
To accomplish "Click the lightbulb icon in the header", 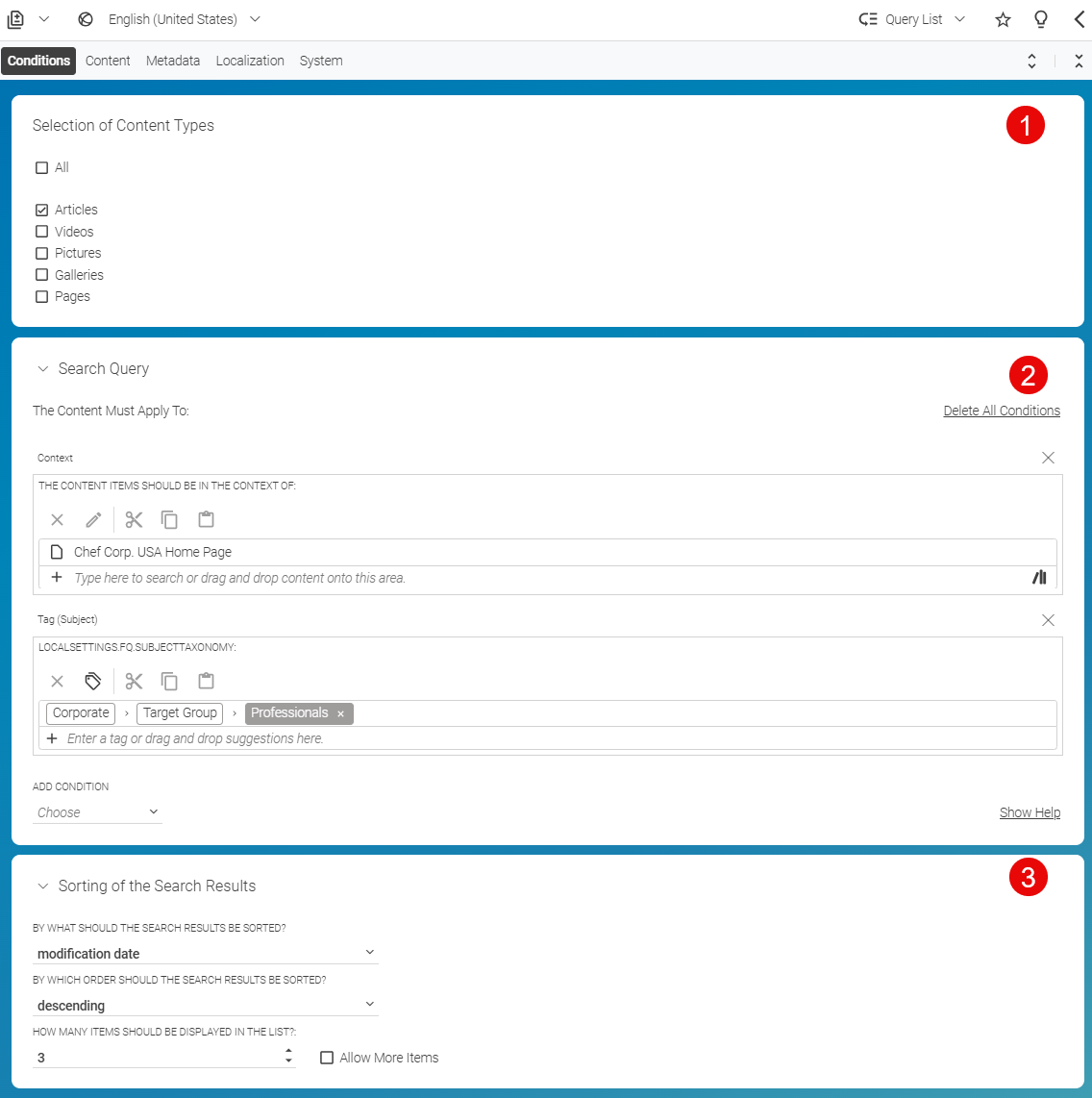I will coord(1041,18).
